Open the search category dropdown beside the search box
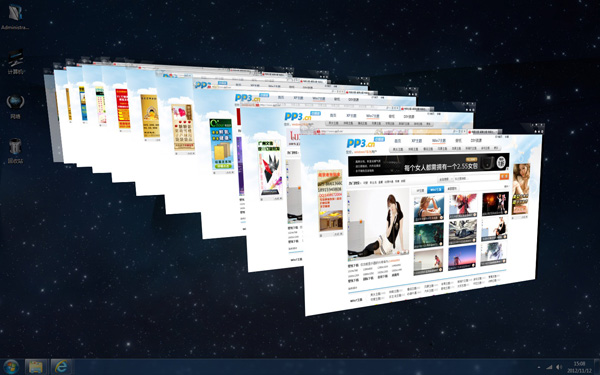600x375 pixels. pos(445,179)
